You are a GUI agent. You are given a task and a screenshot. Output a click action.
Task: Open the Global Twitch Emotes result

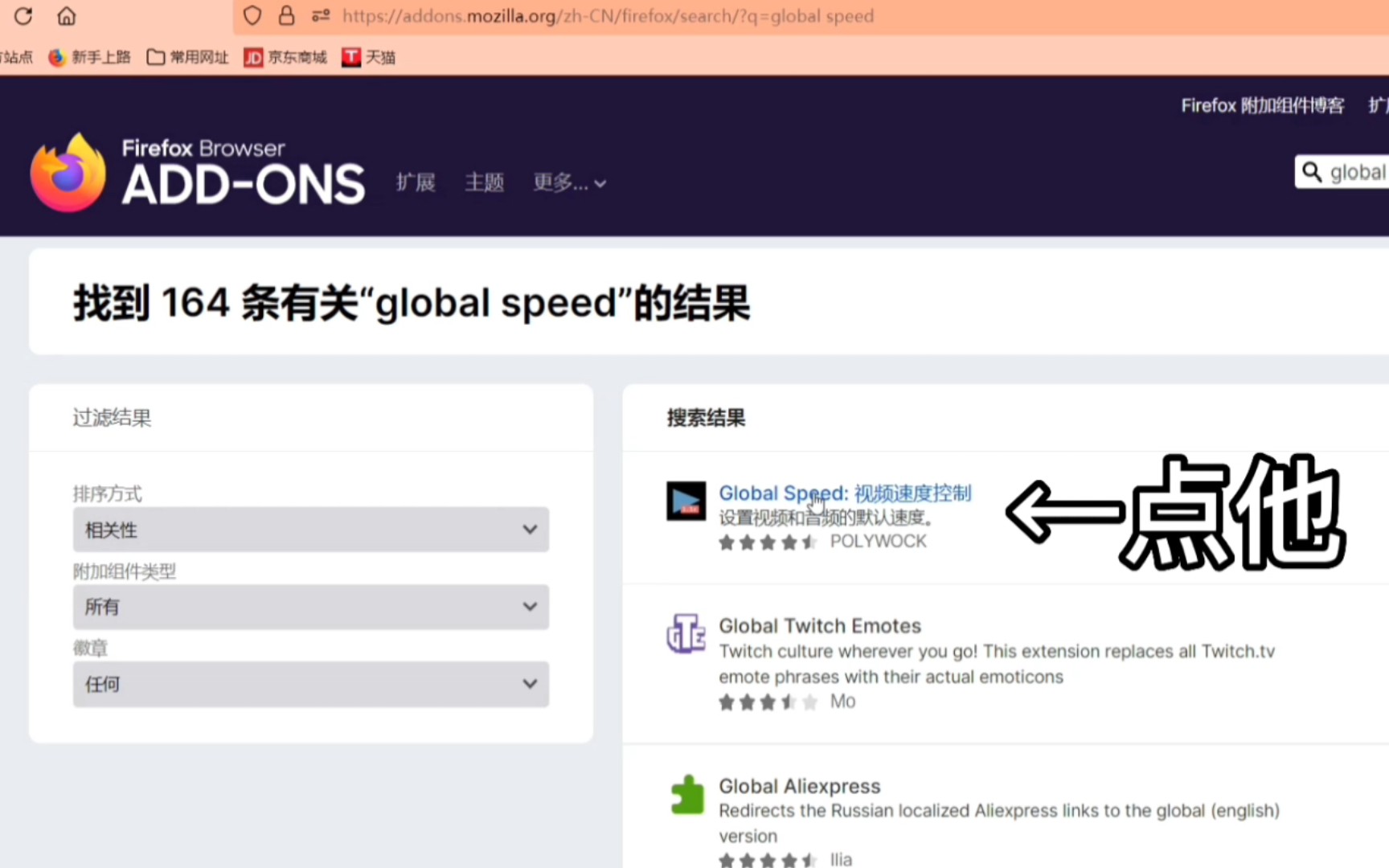tap(820, 625)
